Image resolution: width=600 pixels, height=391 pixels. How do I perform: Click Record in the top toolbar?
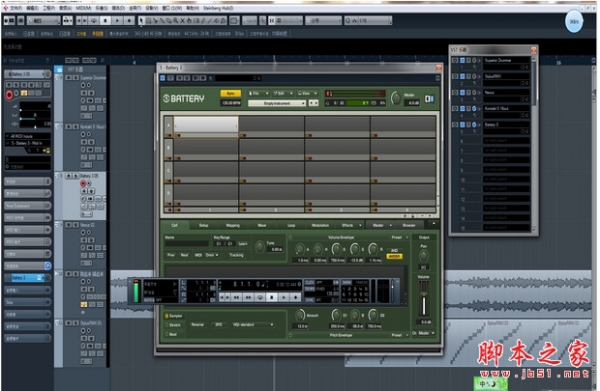129,21
